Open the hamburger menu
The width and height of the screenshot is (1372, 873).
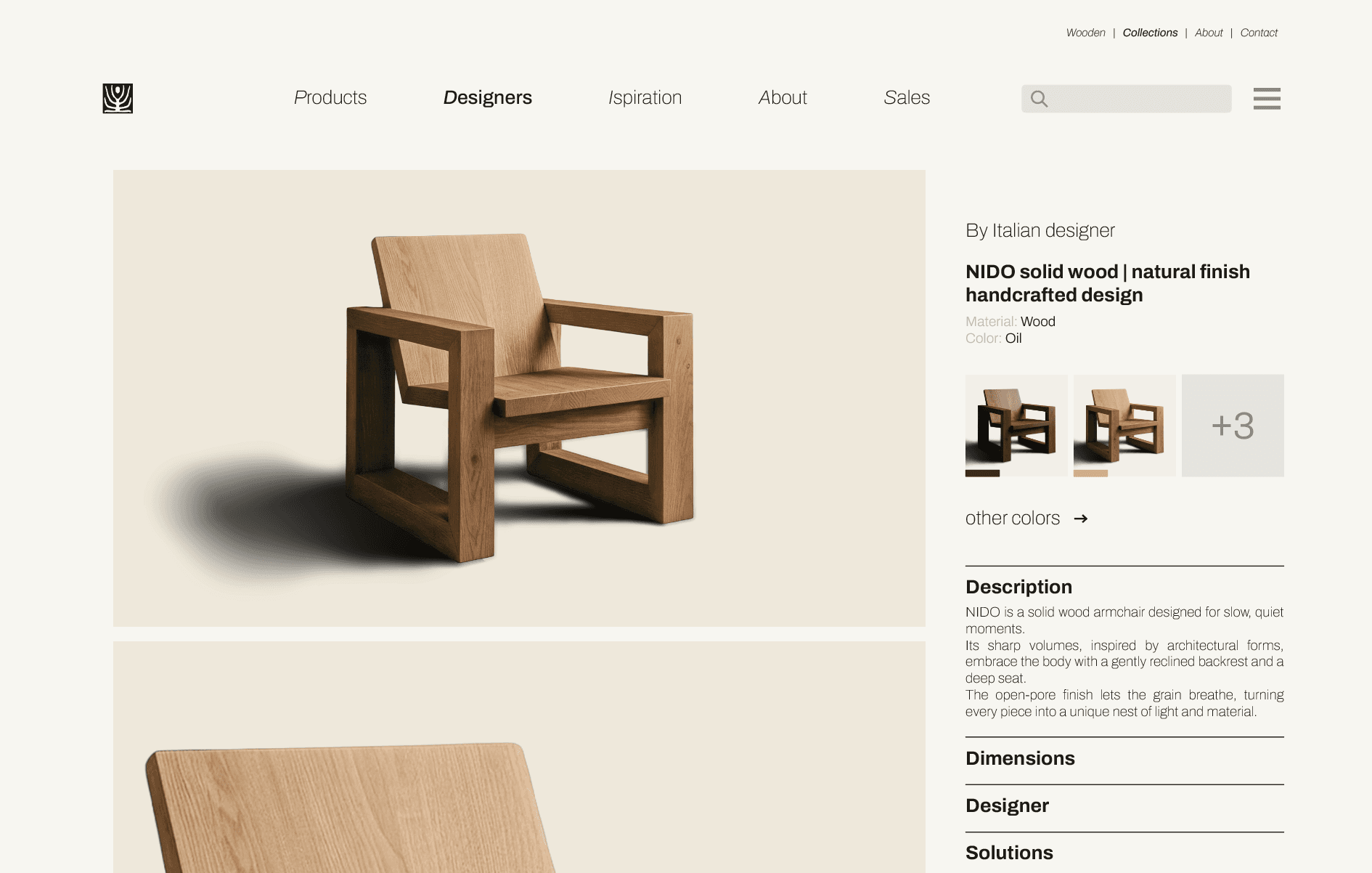click(x=1267, y=98)
